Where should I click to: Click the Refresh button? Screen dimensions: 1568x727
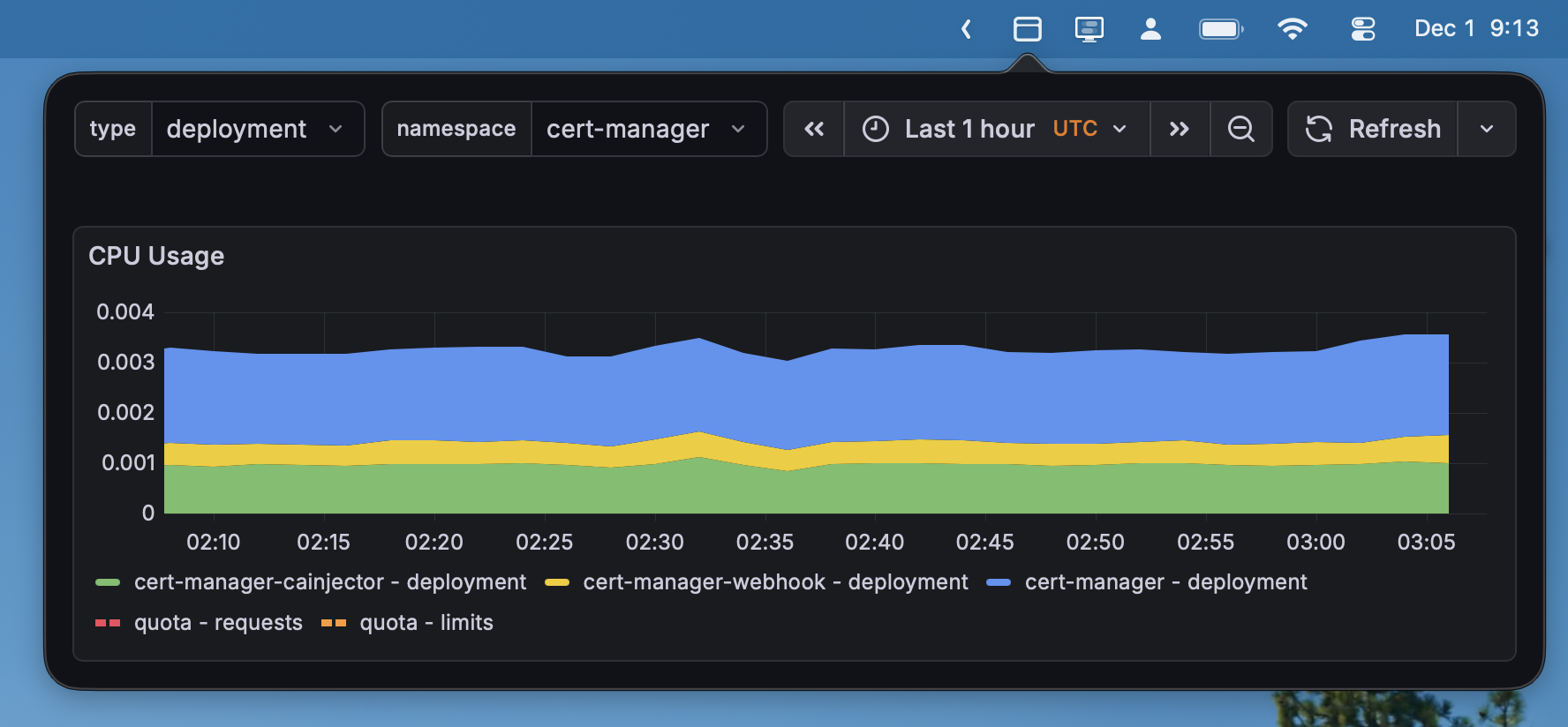click(1373, 129)
